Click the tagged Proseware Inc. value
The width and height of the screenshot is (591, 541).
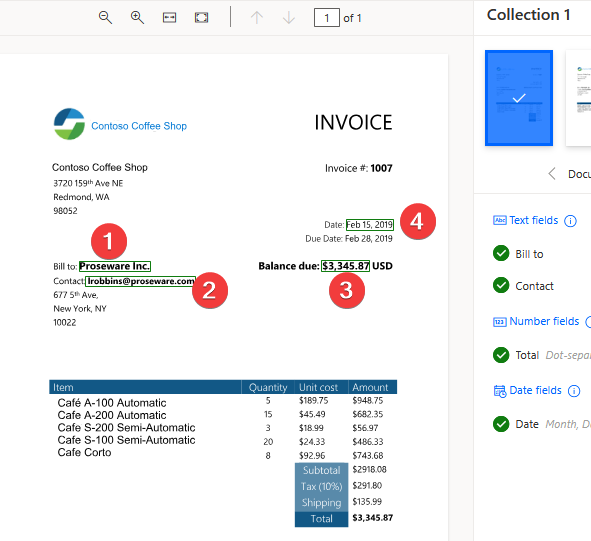(x=115, y=266)
